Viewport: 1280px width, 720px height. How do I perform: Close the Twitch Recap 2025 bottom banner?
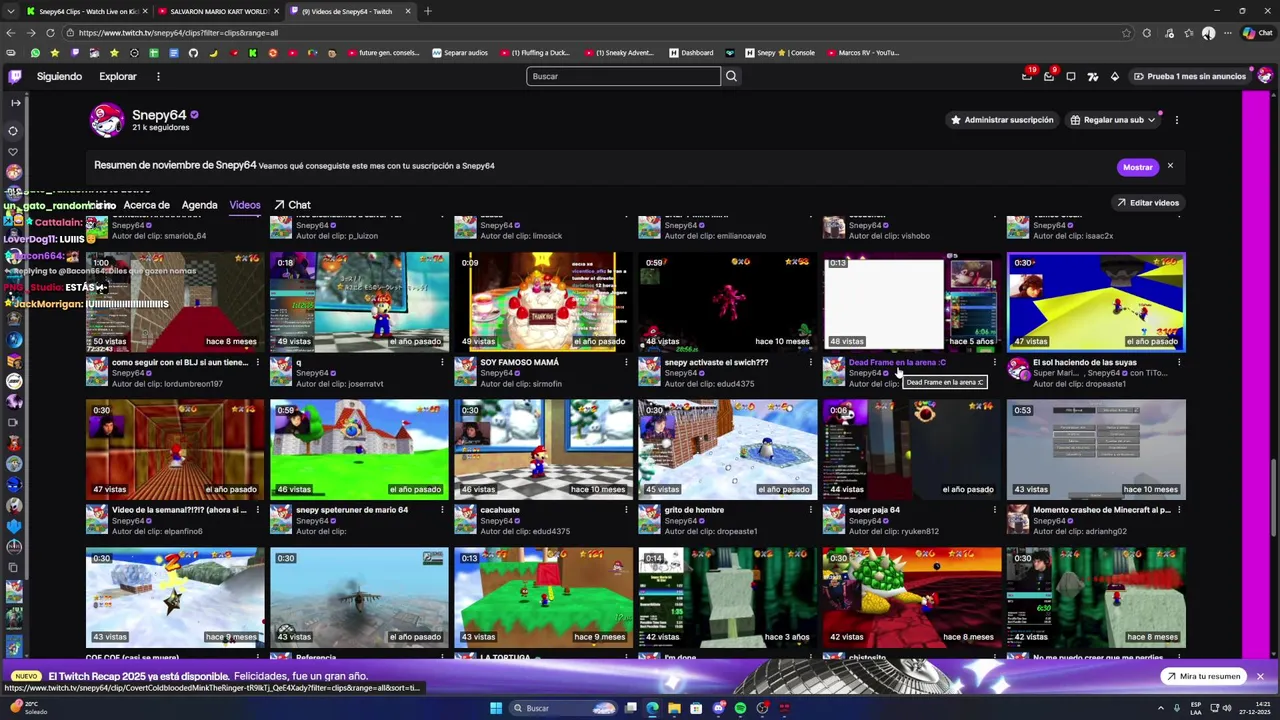(1260, 677)
